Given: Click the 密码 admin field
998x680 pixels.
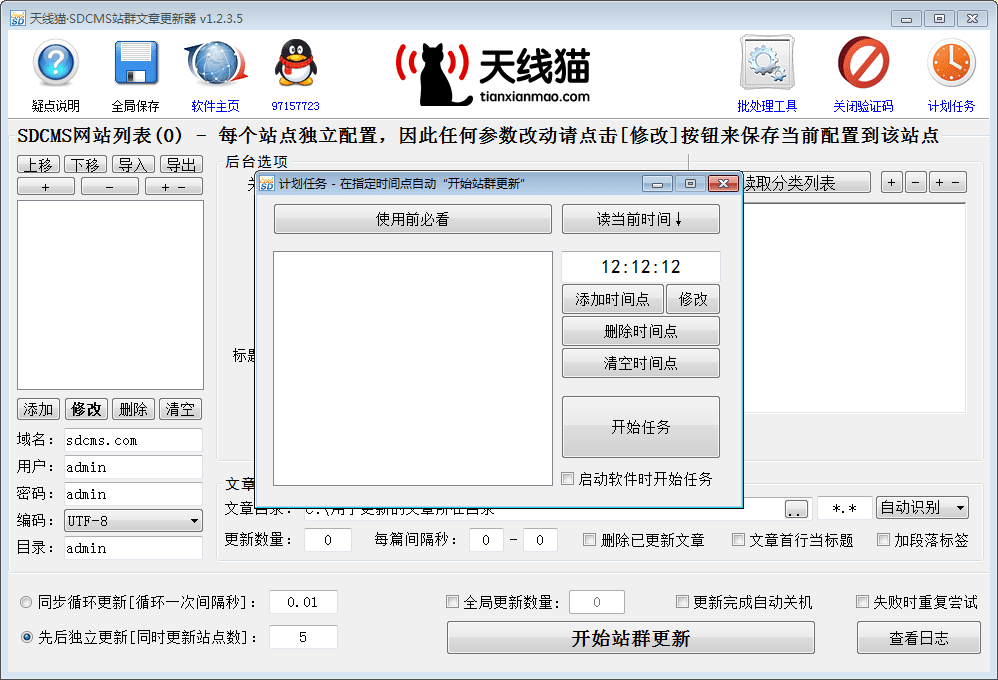Looking at the screenshot, I should [133, 493].
